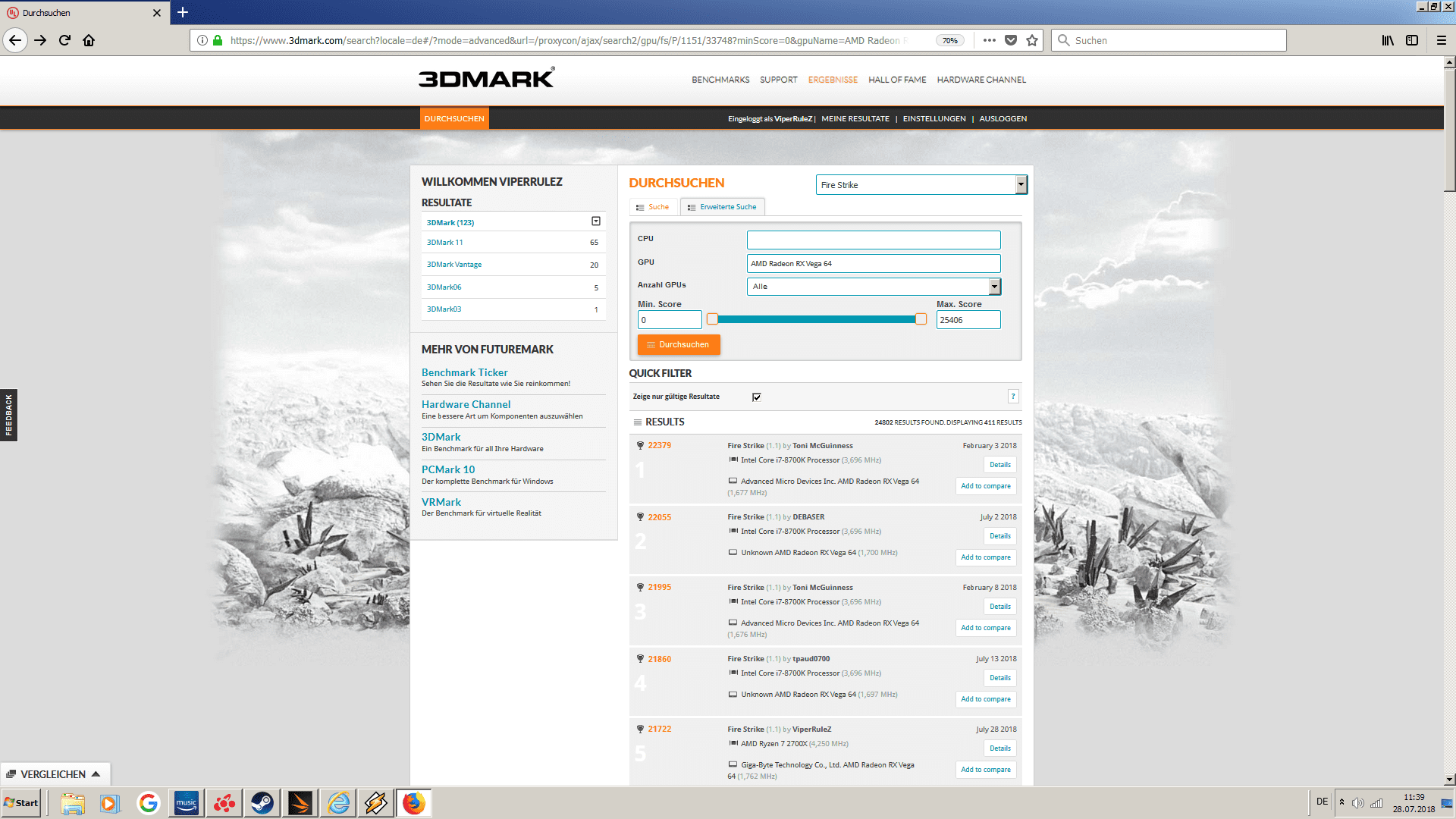
Task: Show hidden system tray icons
Action: (x=1341, y=802)
